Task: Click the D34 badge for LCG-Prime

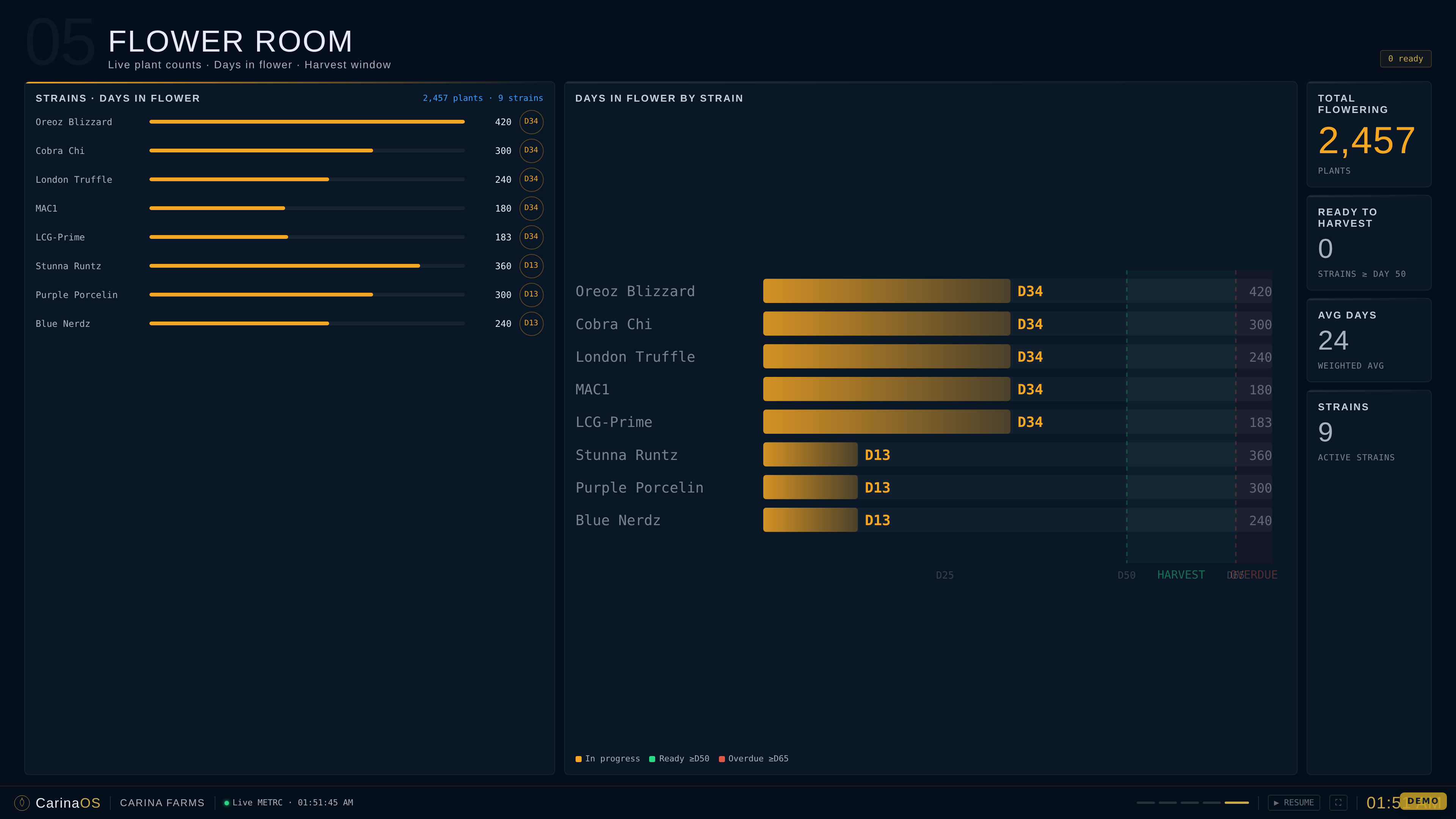Action: [x=531, y=237]
